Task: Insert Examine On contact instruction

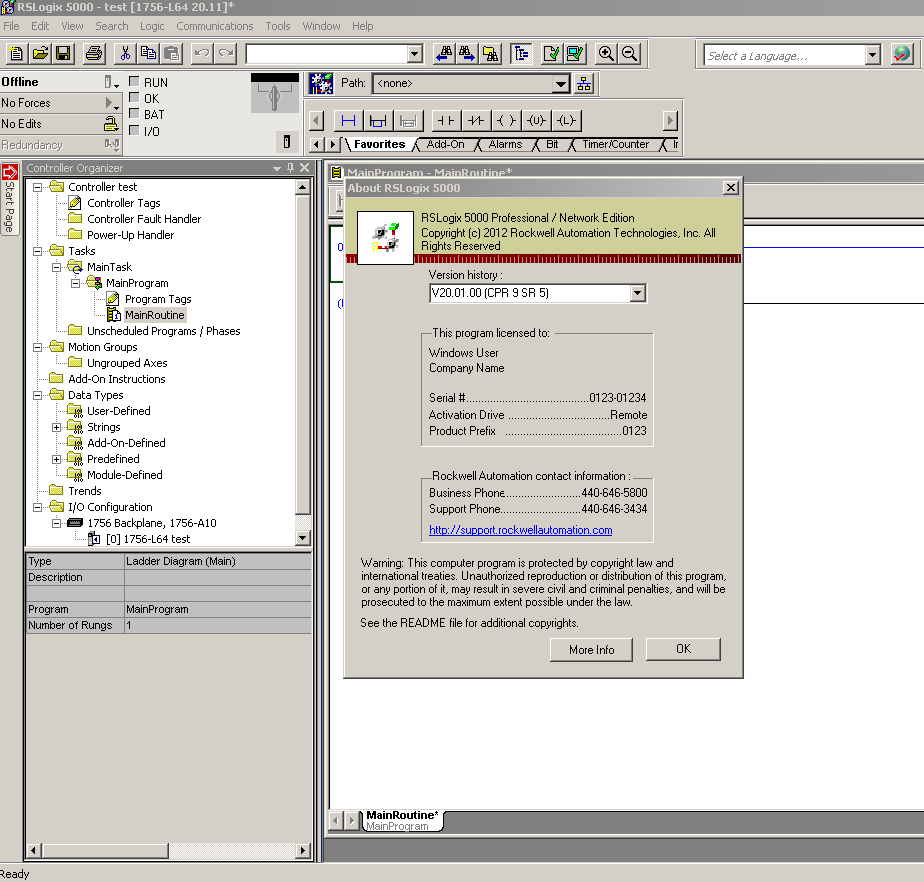Action: [446, 121]
